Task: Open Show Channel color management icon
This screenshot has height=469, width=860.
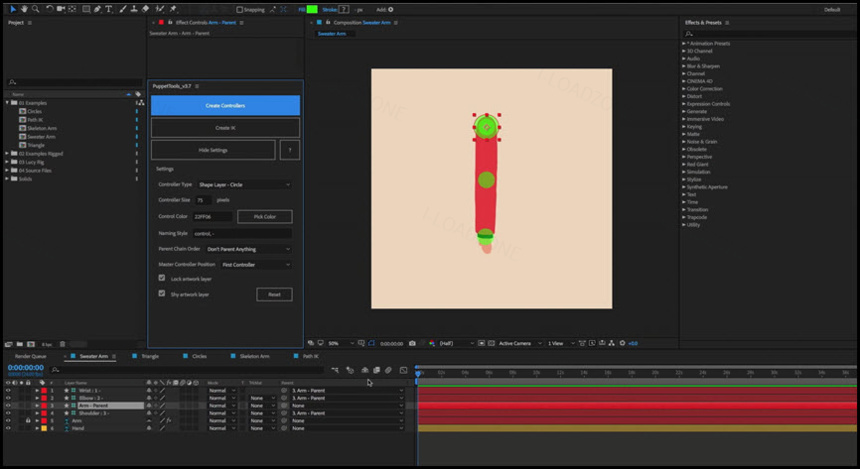Action: coord(432,343)
